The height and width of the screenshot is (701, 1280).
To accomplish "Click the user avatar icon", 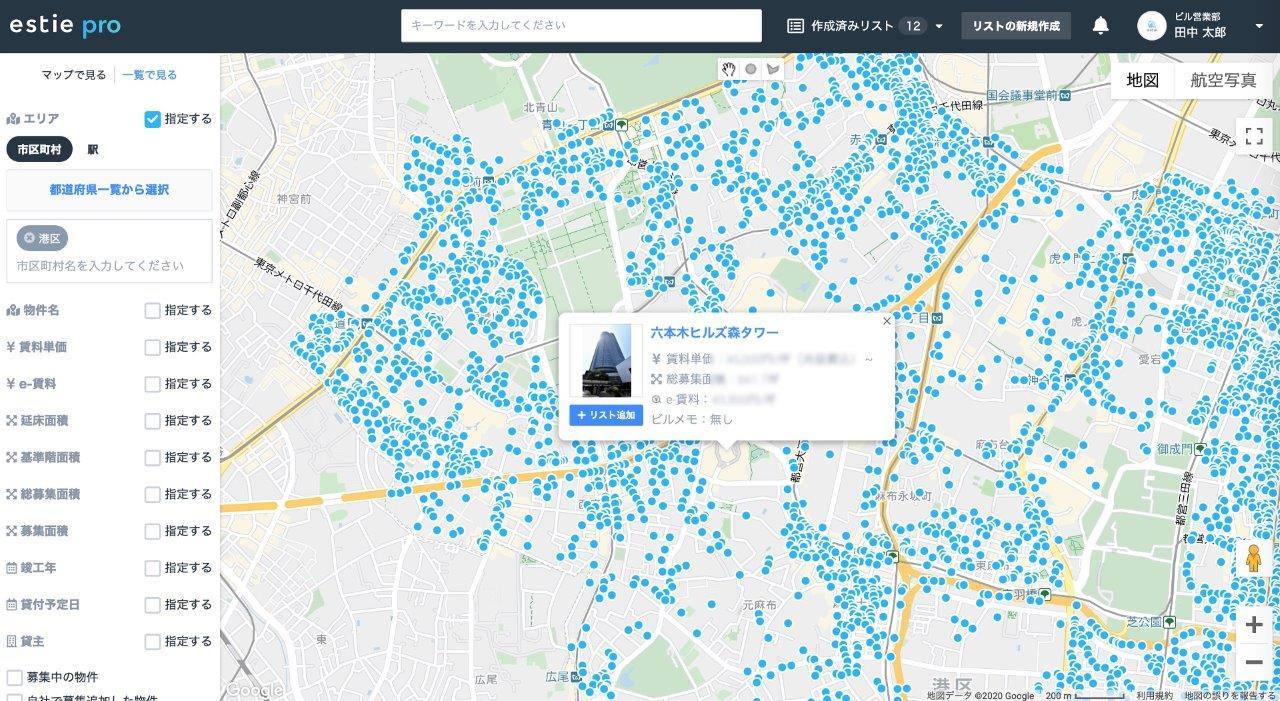I will 1152,26.
